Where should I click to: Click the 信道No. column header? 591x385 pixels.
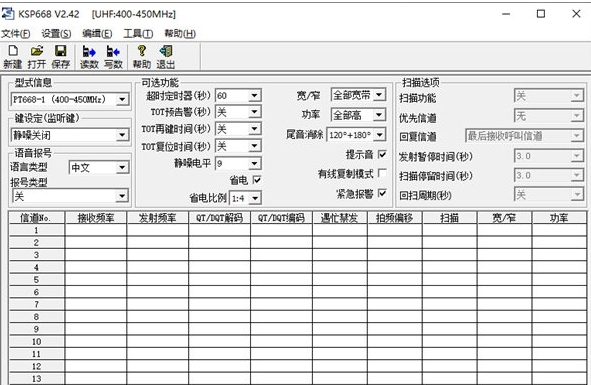[36, 218]
